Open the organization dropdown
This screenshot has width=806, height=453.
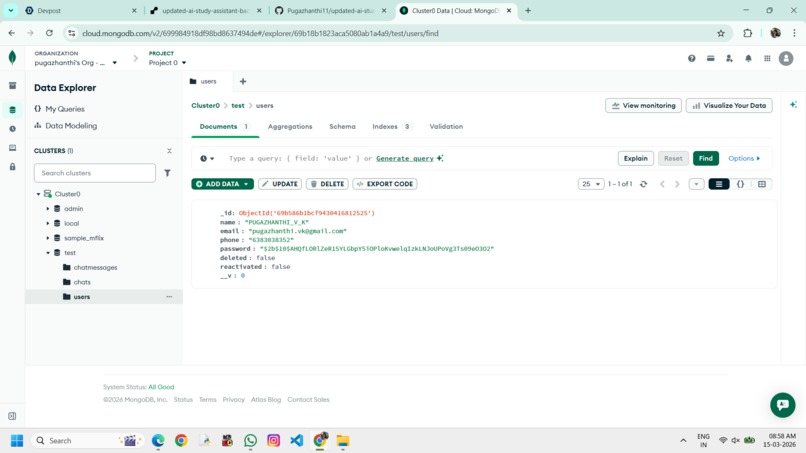tap(76, 63)
